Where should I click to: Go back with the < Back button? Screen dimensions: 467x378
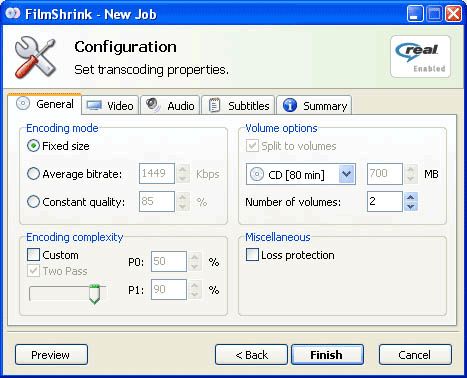point(251,355)
